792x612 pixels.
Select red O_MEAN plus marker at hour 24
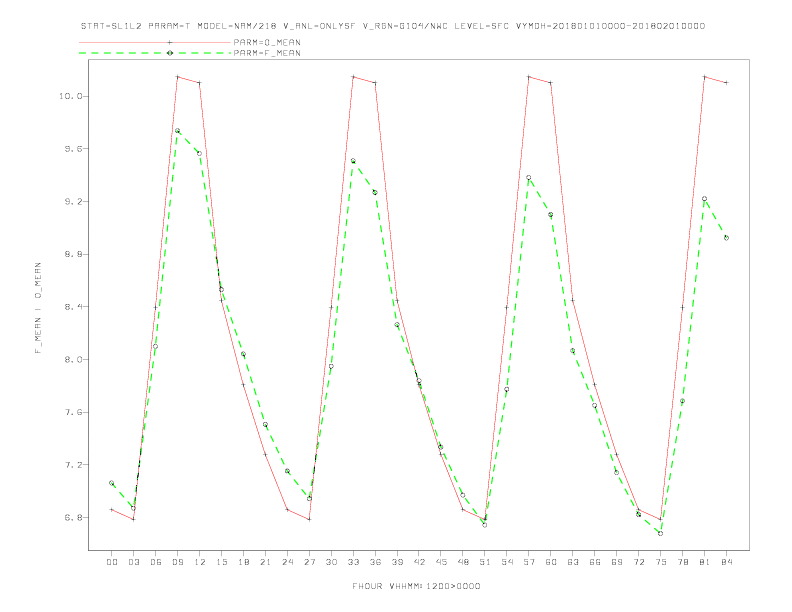click(x=287, y=509)
